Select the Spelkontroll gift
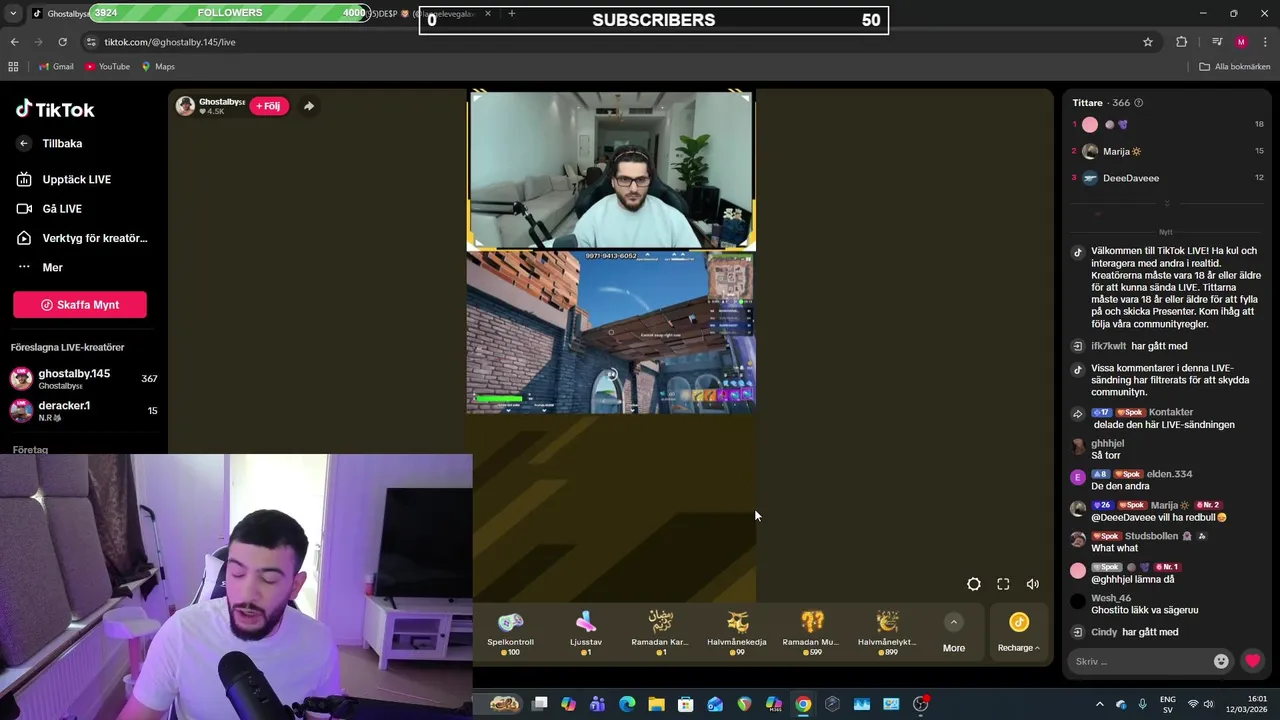Image resolution: width=1280 pixels, height=720 pixels. (x=511, y=633)
